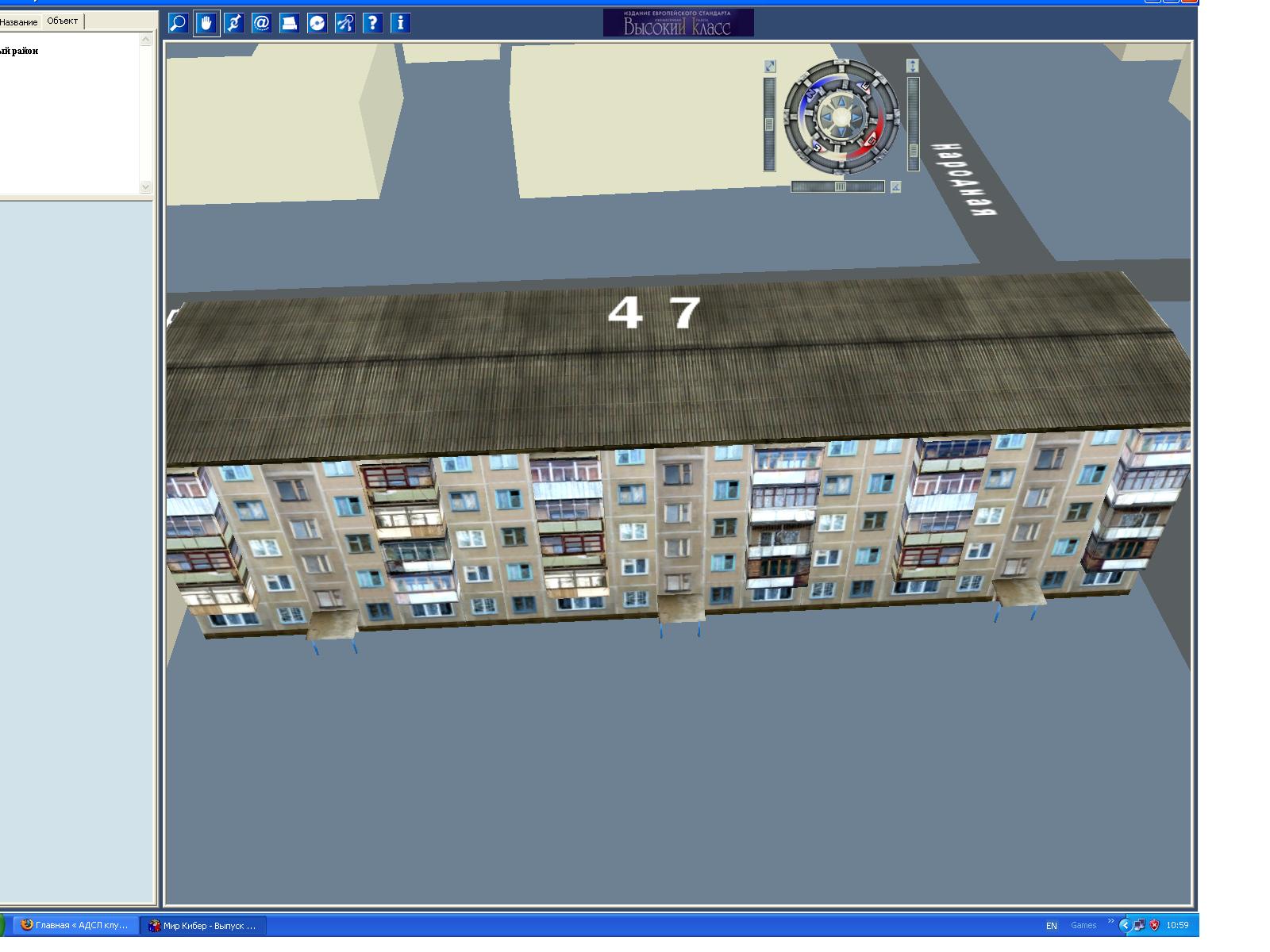Switch to the Название tab
This screenshot has width=1270, height=952.
pos(19,22)
